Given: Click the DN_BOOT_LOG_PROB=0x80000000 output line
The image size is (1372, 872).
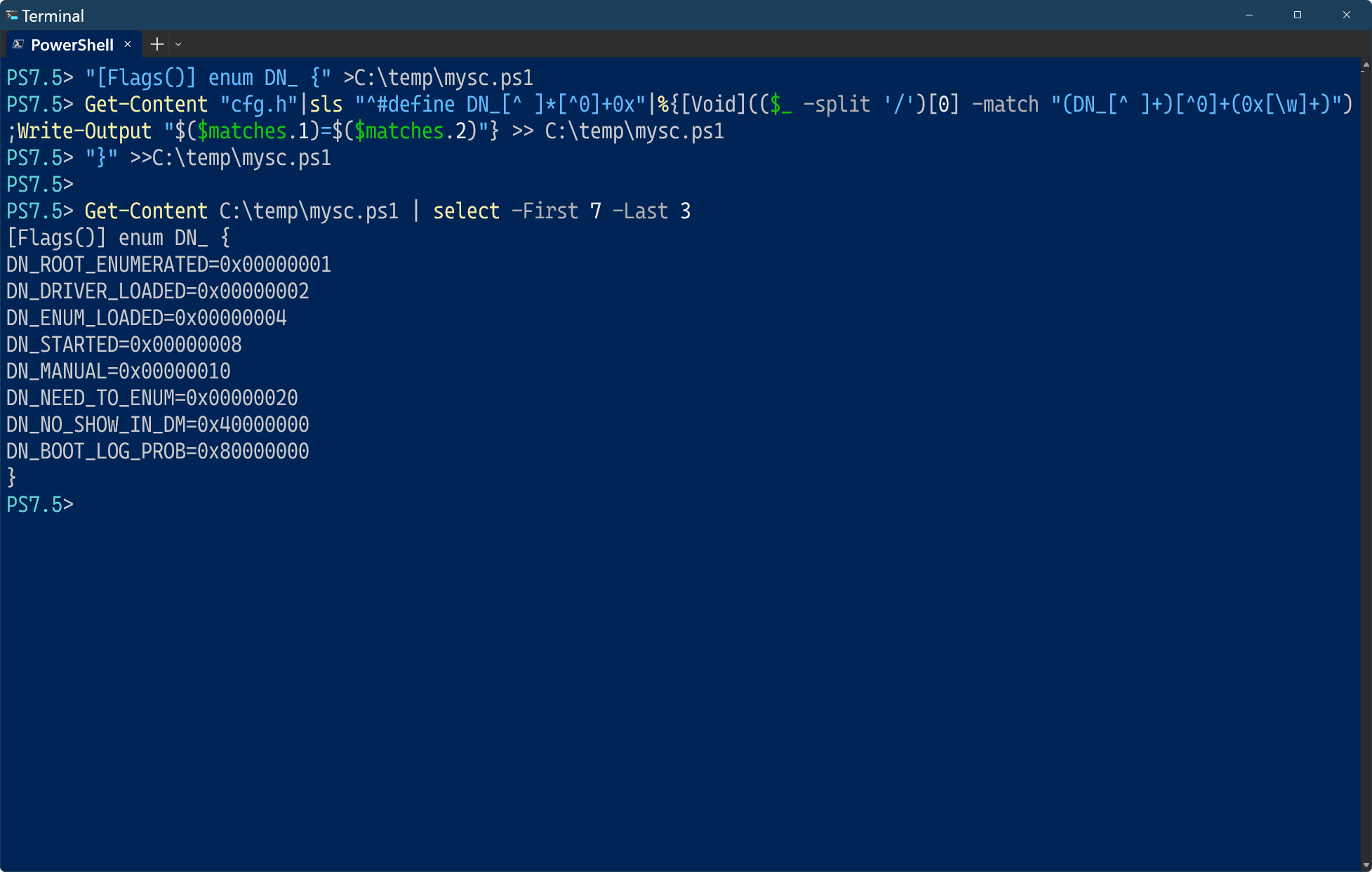Looking at the screenshot, I should pos(158,451).
